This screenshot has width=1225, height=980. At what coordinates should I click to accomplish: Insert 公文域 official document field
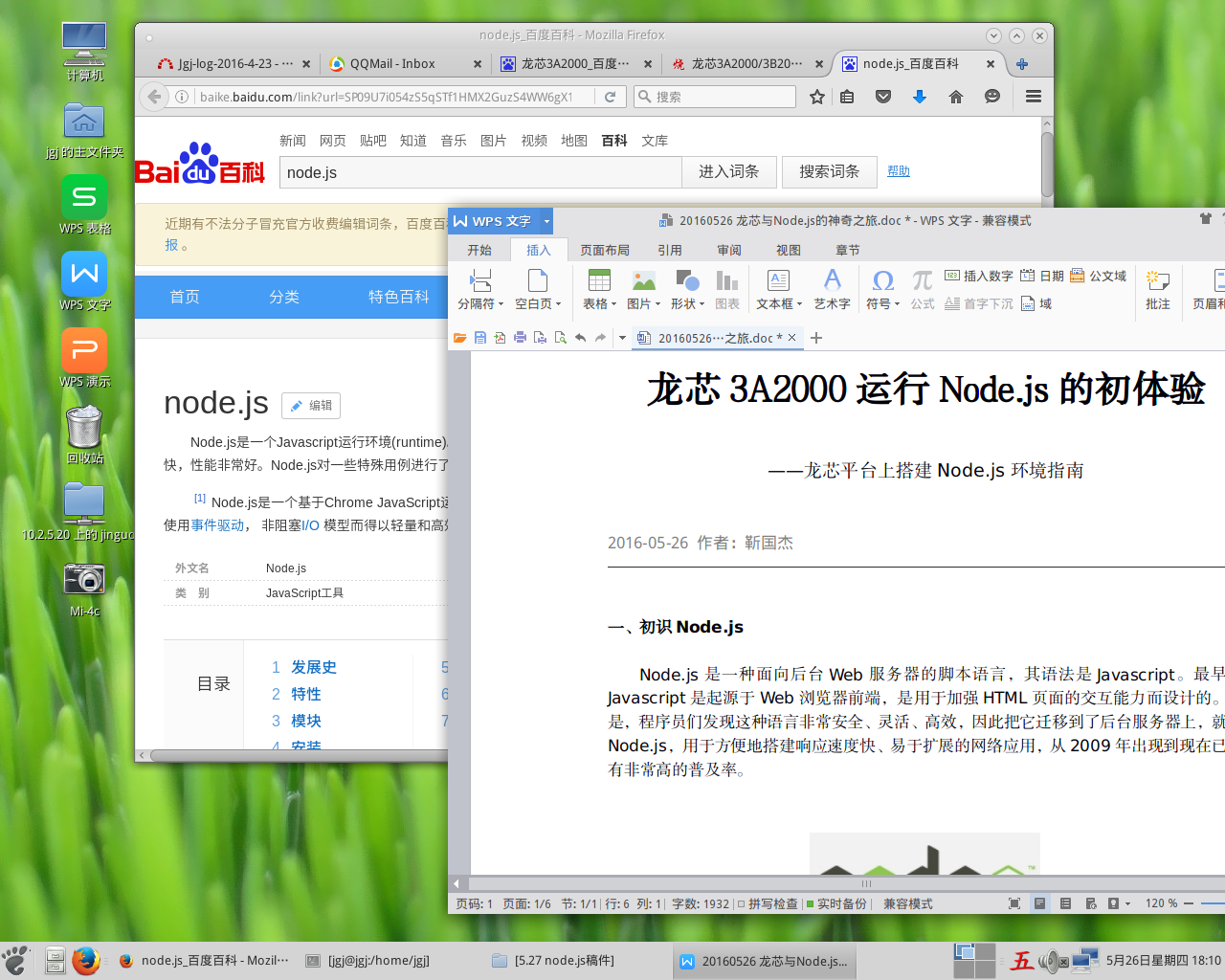pos(1099,276)
